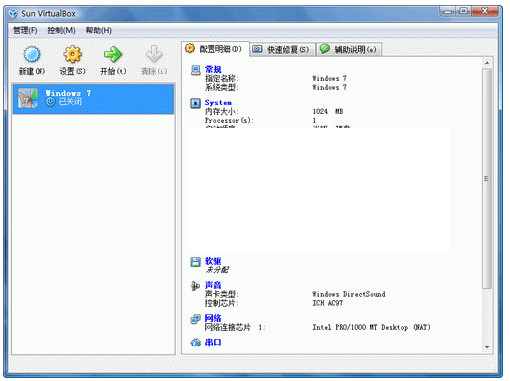Click the 系统类型 OS type label
Image resolution: width=510 pixels, height=381 pixels.
tap(222, 87)
